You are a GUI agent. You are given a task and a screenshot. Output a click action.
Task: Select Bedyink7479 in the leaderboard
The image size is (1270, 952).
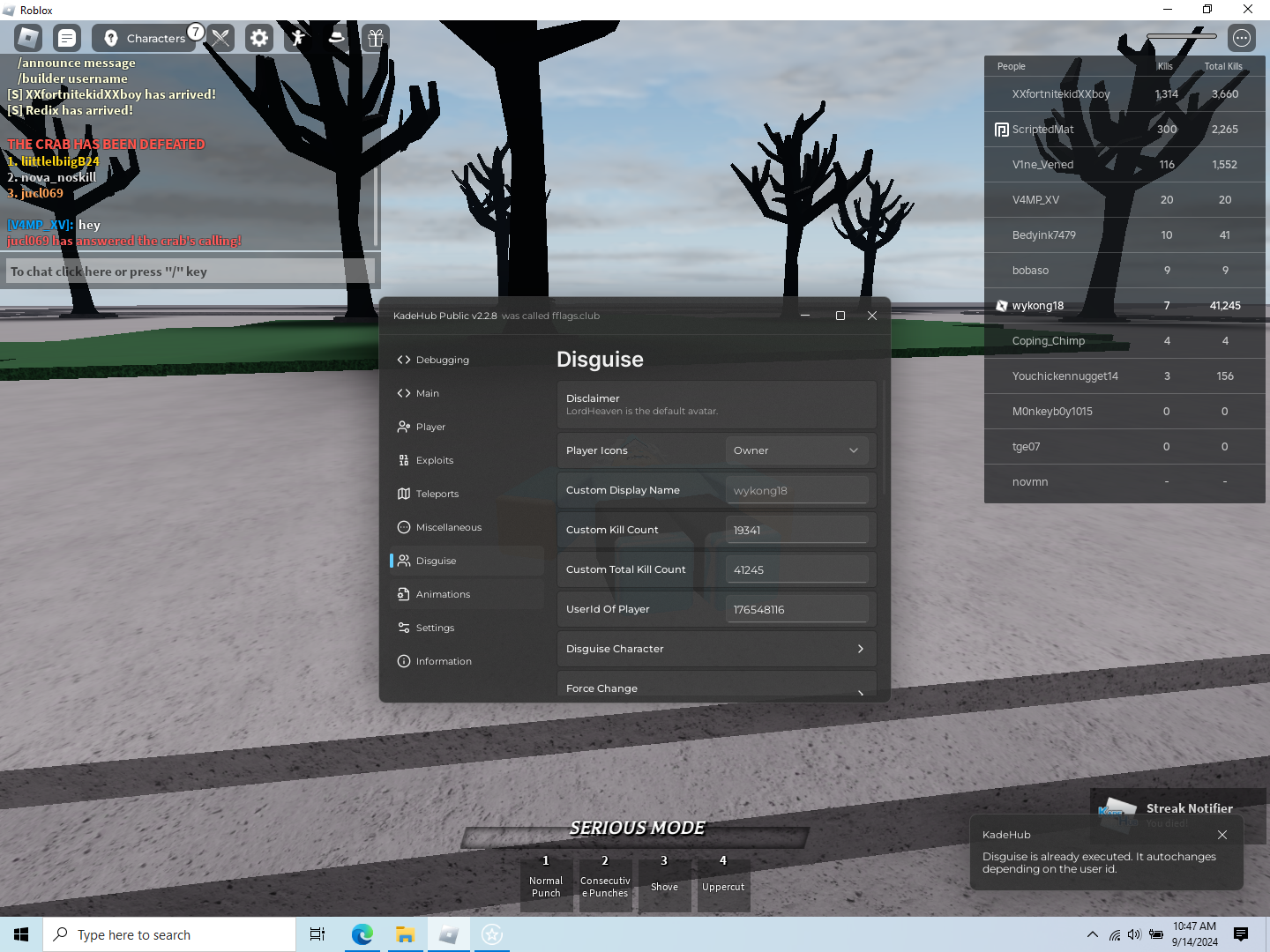tap(1124, 234)
